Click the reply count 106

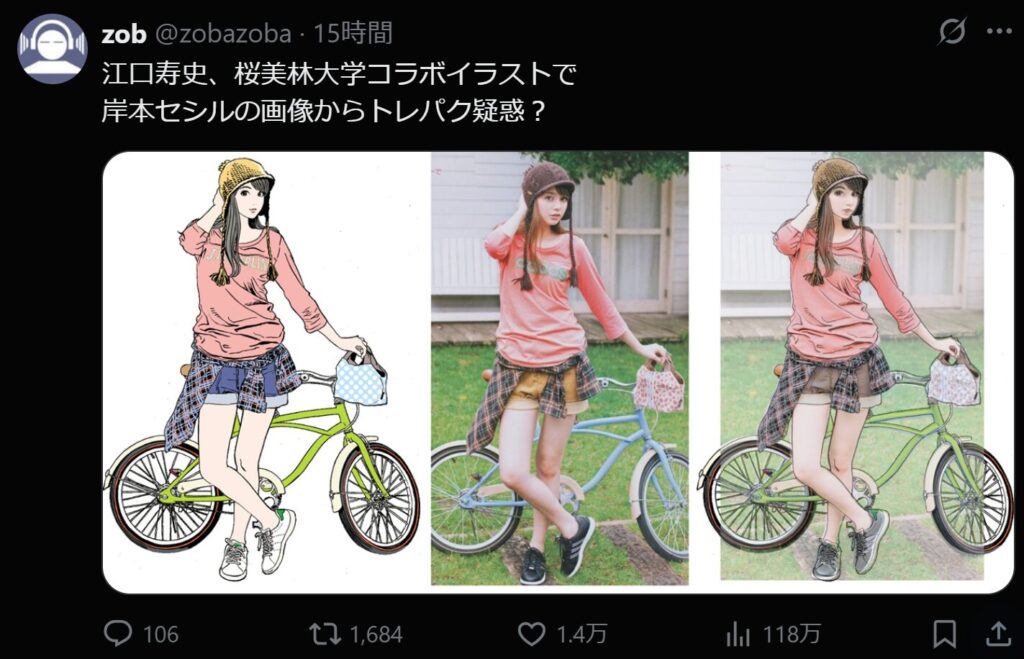(x=160, y=634)
